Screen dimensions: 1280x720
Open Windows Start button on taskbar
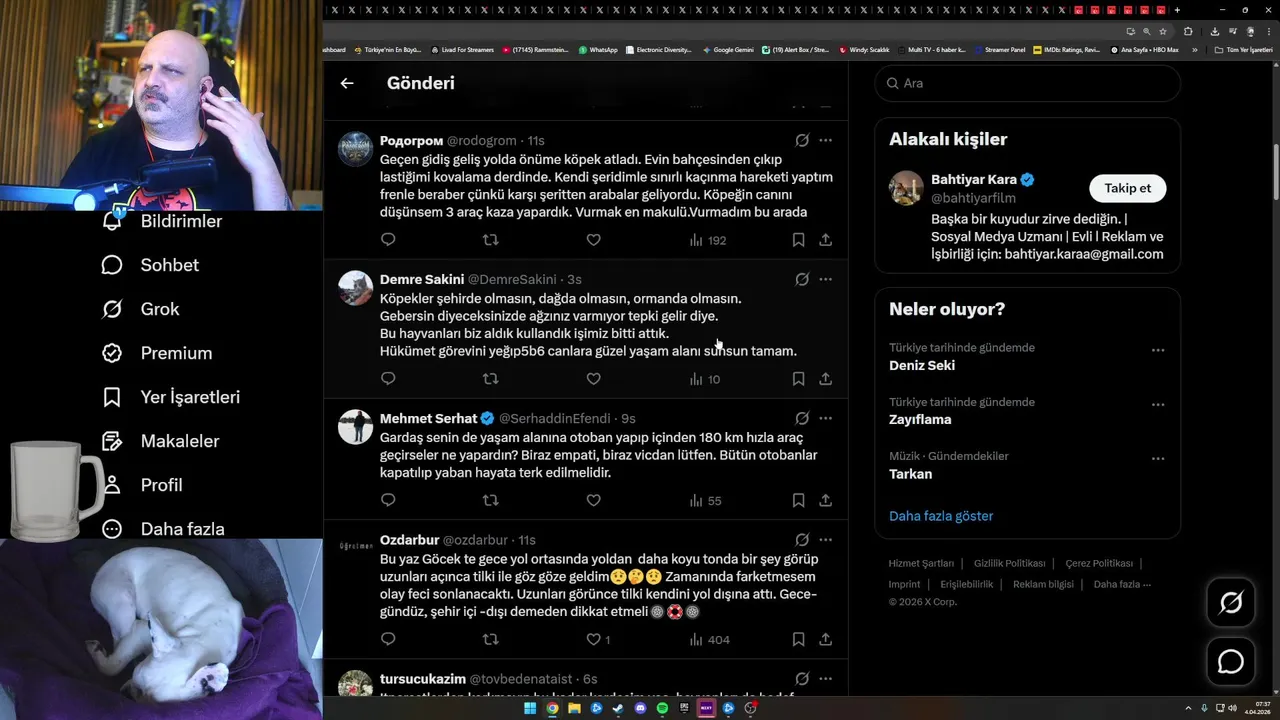pyautogui.click(x=530, y=708)
